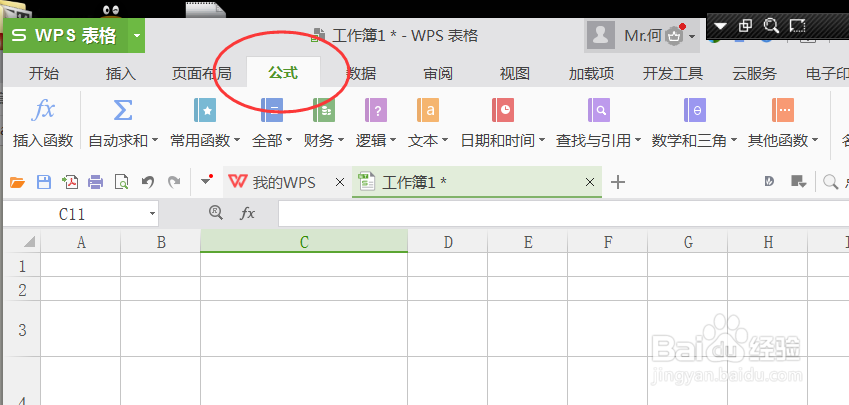This screenshot has width=849, height=405.
Task: Switch to the 开发工具 tab
Action: (x=672, y=74)
